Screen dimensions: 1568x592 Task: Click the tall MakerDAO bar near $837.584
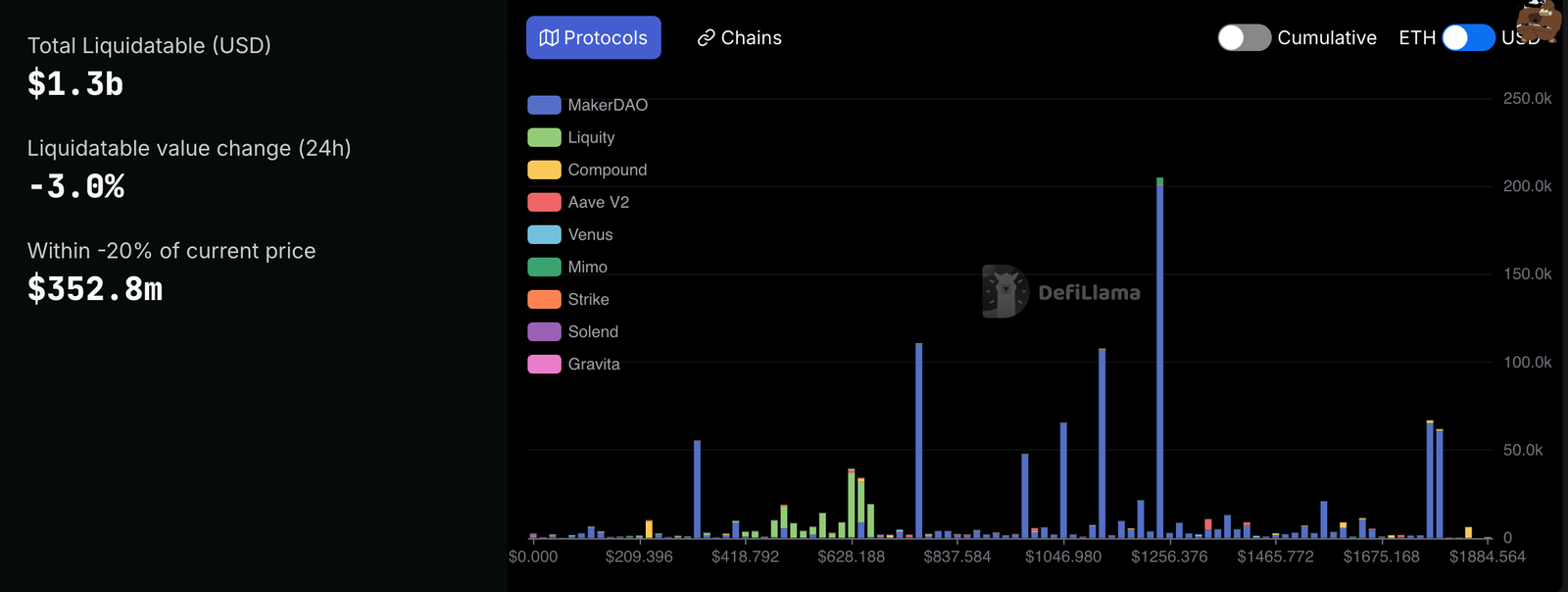[918, 441]
